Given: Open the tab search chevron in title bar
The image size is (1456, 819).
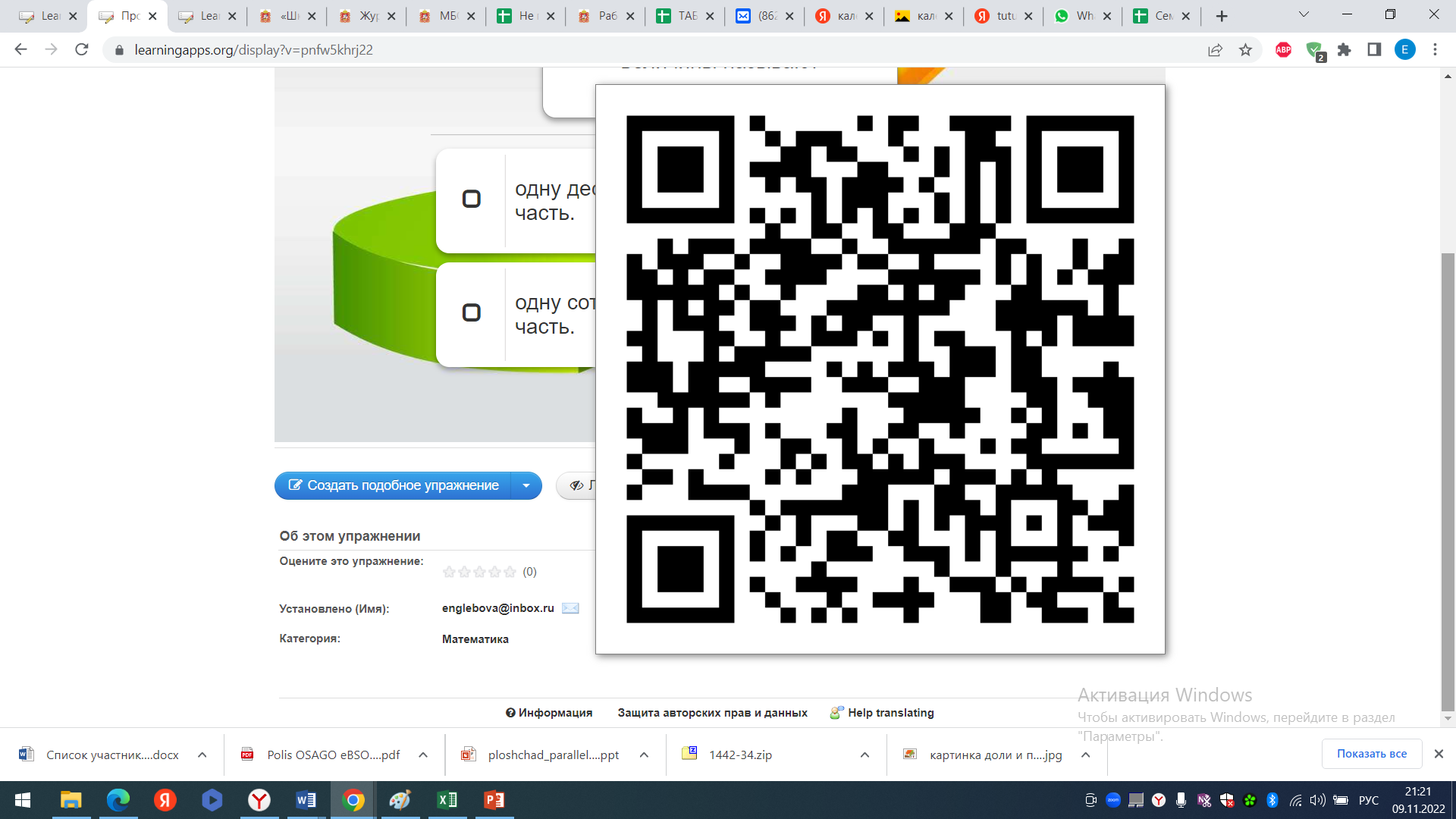Looking at the screenshot, I should [1304, 14].
